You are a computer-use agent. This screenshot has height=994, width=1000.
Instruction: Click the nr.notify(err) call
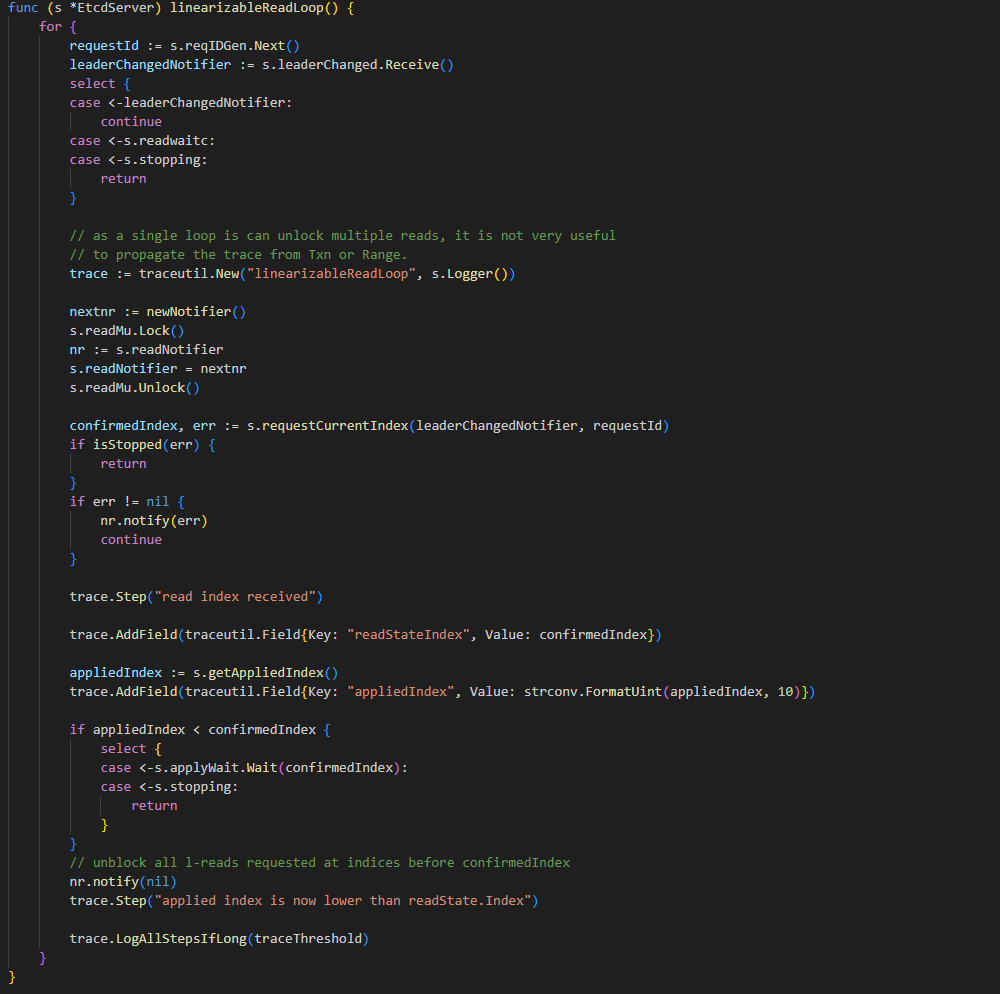154,521
